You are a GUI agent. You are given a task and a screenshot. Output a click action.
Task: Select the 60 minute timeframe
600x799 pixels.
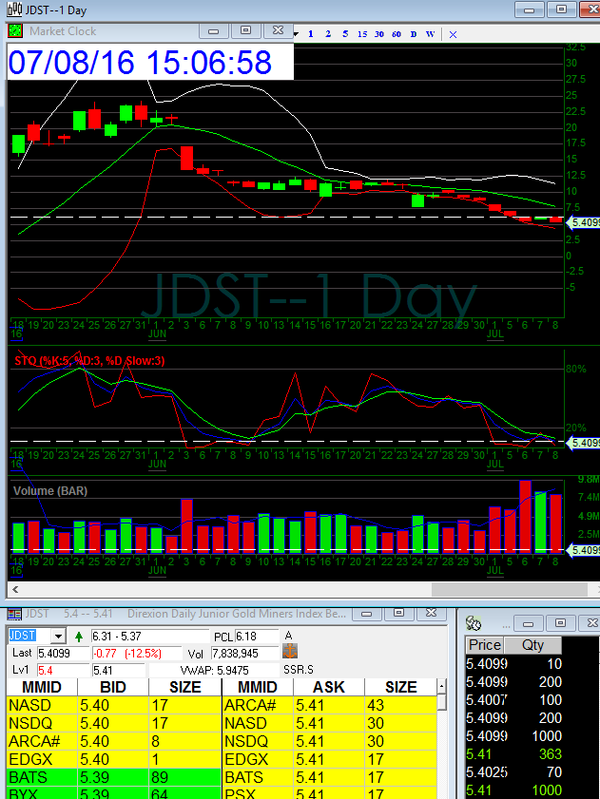396,33
